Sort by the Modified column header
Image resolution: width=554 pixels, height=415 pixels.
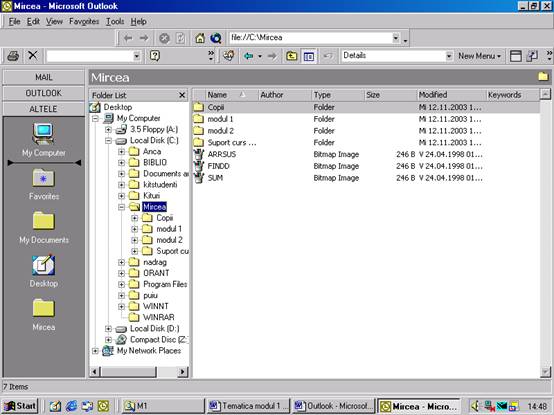451,95
